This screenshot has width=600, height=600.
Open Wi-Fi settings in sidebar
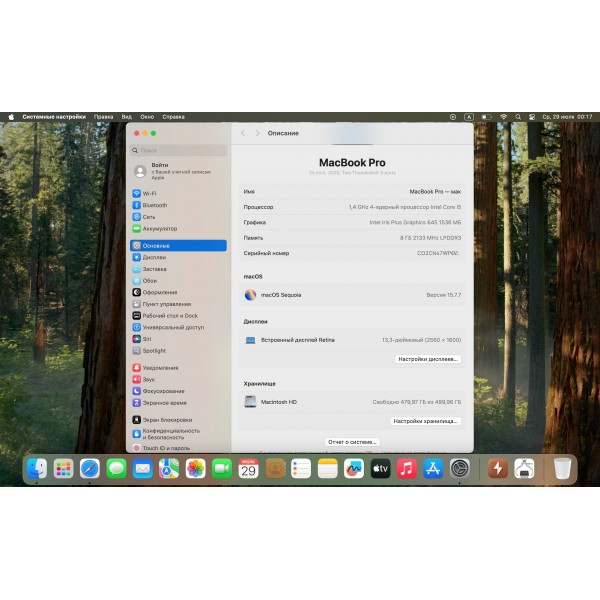point(178,194)
